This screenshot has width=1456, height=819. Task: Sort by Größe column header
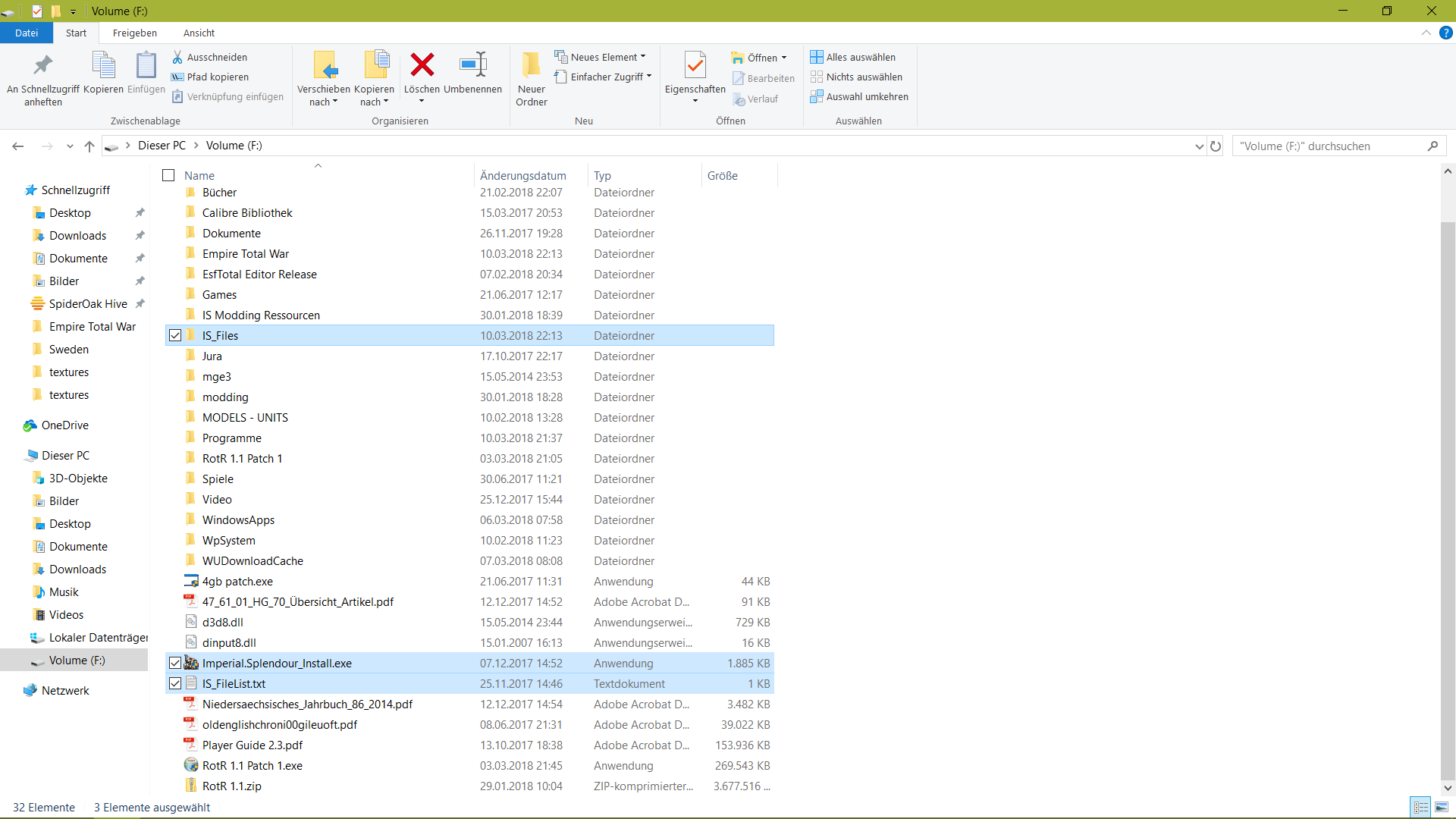[739, 175]
